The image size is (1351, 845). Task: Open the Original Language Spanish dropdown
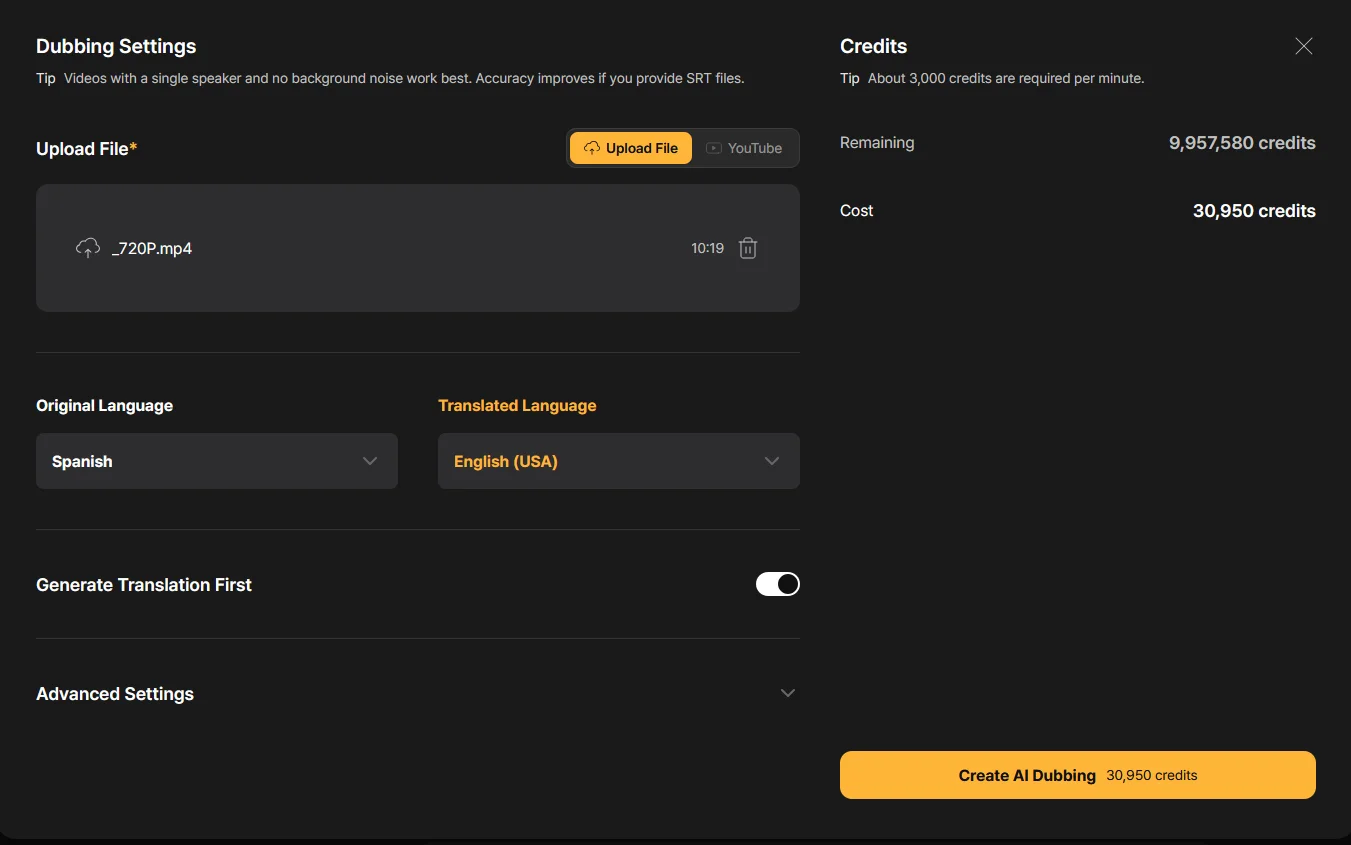click(x=216, y=461)
